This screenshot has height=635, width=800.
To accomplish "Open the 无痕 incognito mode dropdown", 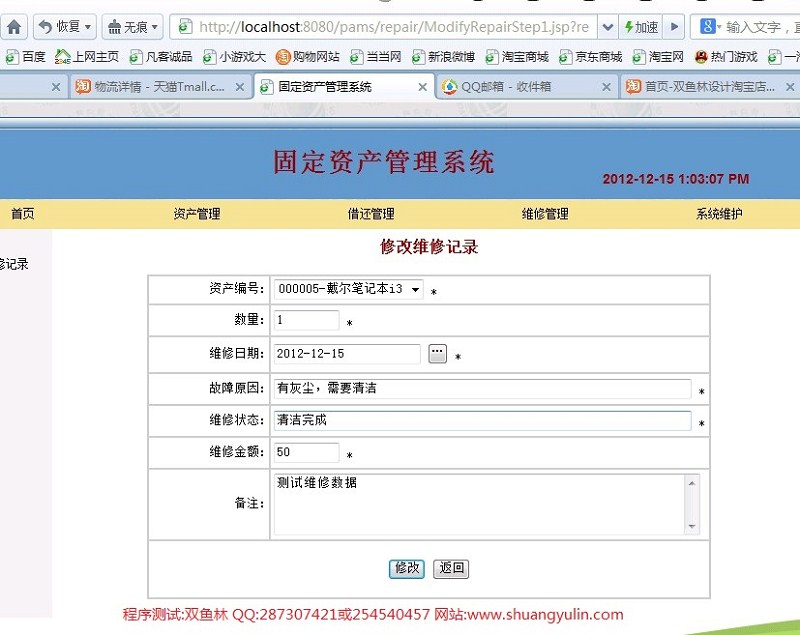I will click(133, 27).
